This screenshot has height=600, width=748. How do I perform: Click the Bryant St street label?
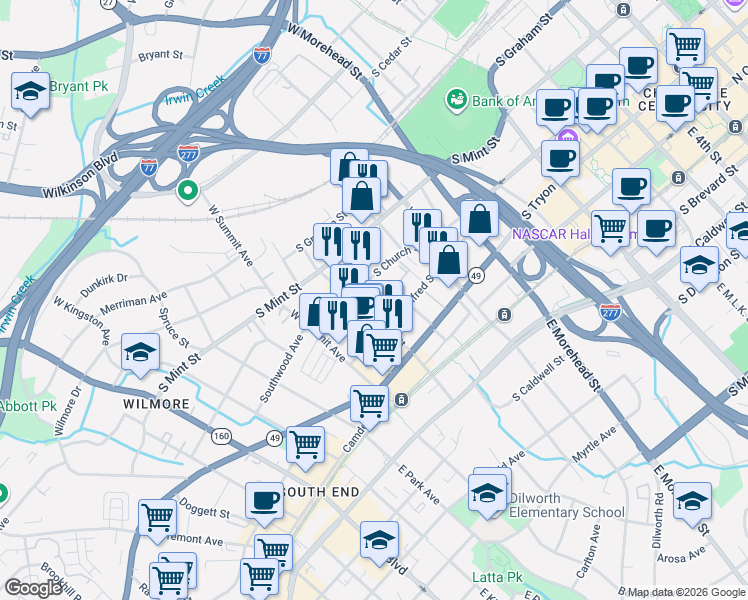(x=161, y=56)
